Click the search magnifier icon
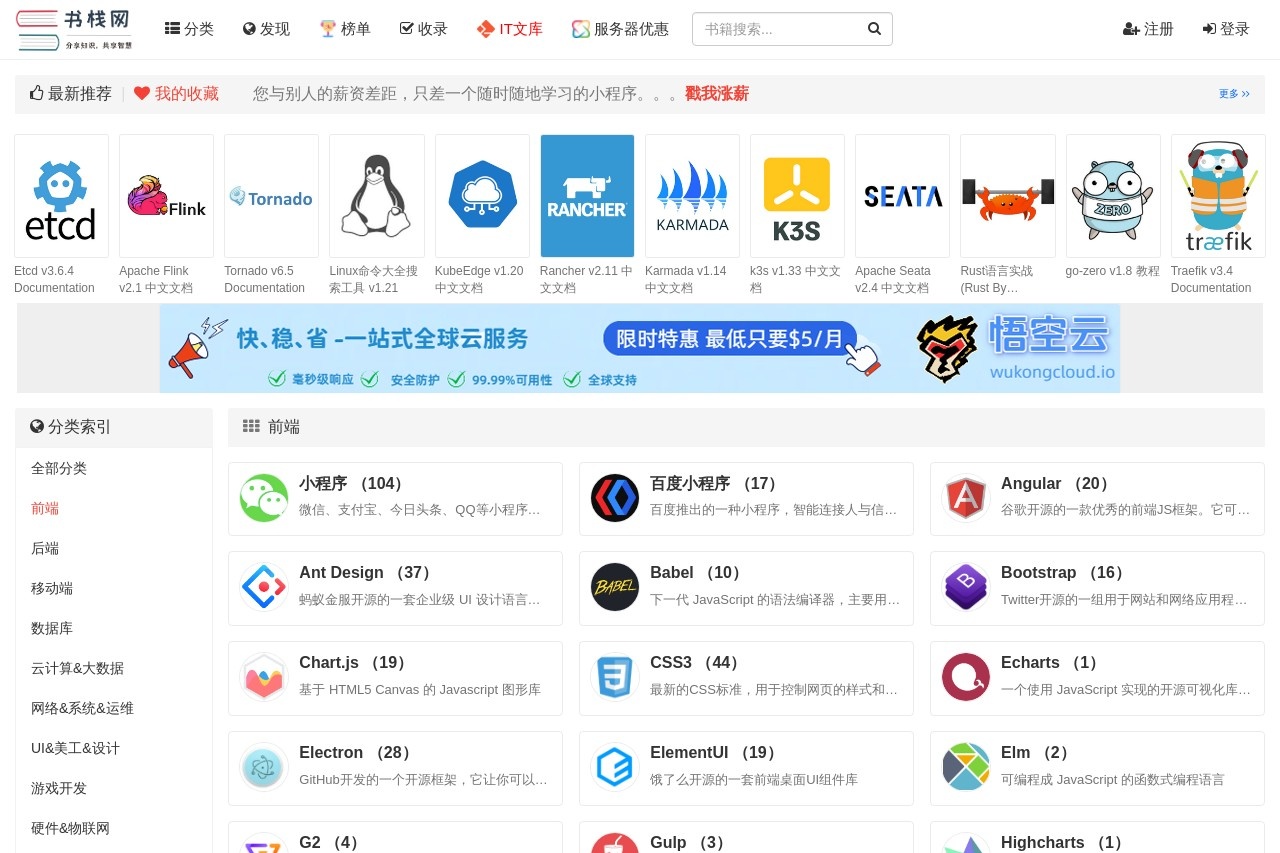1280x853 pixels. tap(874, 29)
